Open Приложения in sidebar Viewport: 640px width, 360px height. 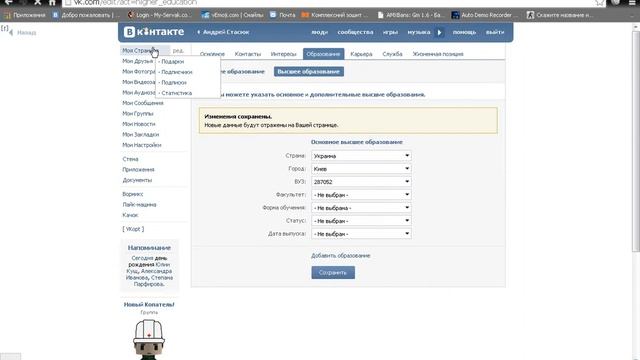(x=138, y=170)
